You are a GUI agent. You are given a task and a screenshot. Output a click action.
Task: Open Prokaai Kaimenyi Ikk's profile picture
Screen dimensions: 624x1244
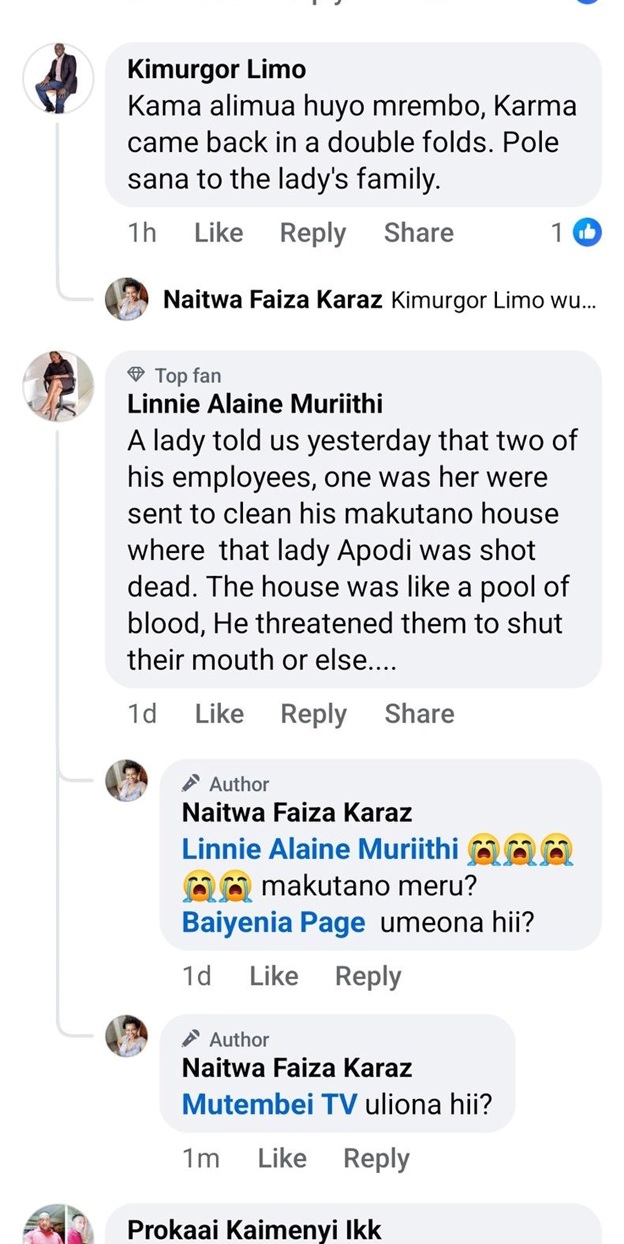(58, 1228)
